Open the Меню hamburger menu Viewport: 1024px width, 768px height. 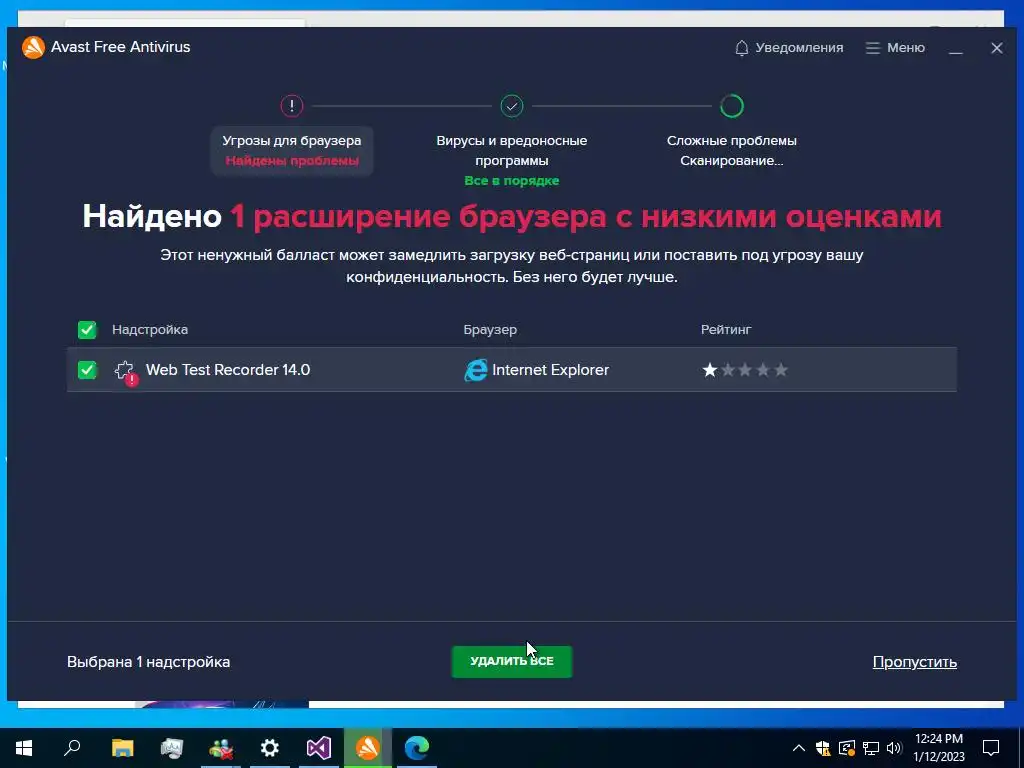pyautogui.click(x=895, y=48)
